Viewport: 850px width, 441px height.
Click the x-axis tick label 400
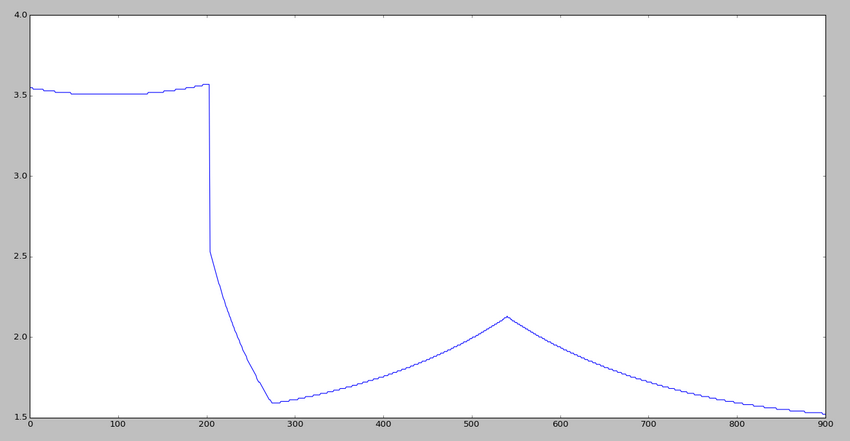point(383,426)
